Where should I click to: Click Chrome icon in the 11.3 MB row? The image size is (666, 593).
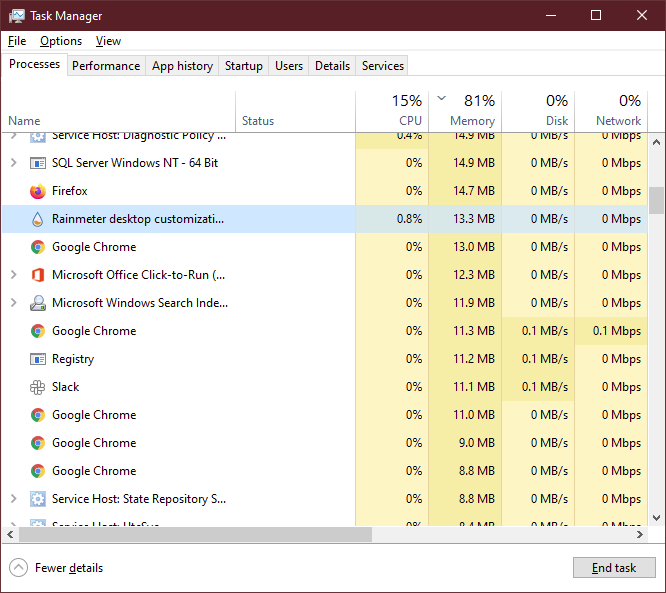point(38,331)
